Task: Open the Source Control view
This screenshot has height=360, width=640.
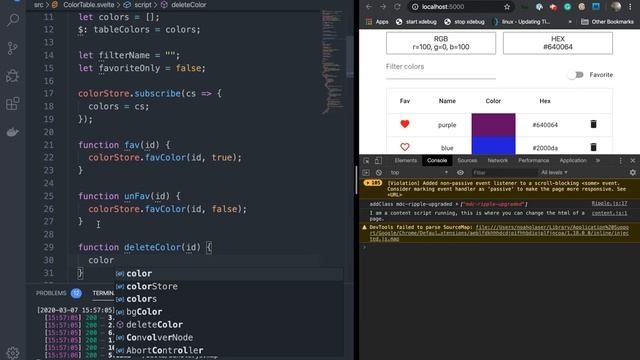Action: [13, 48]
